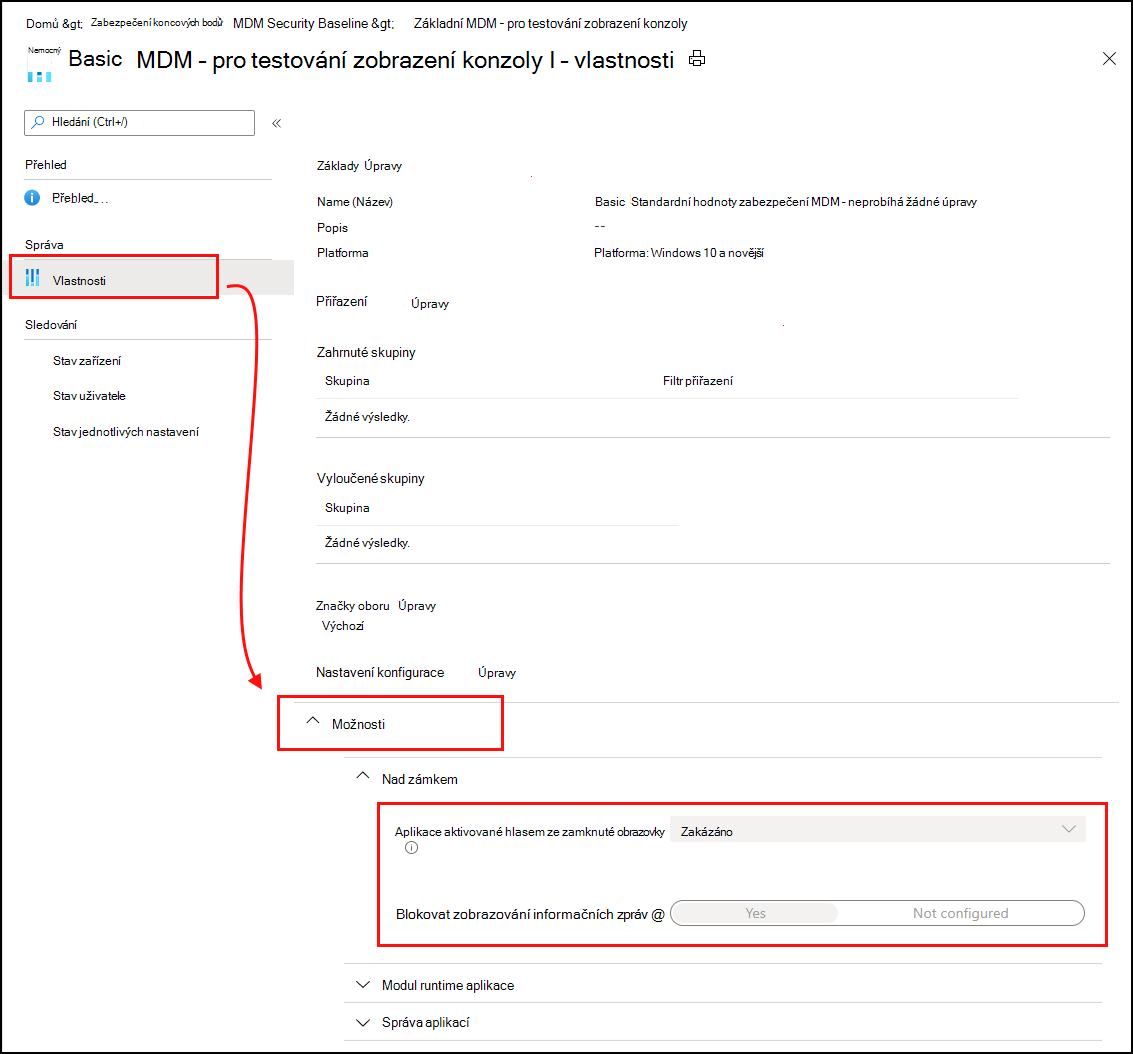Click the profile name value starting with Basic Standardní
1133x1054 pixels.
[785, 202]
